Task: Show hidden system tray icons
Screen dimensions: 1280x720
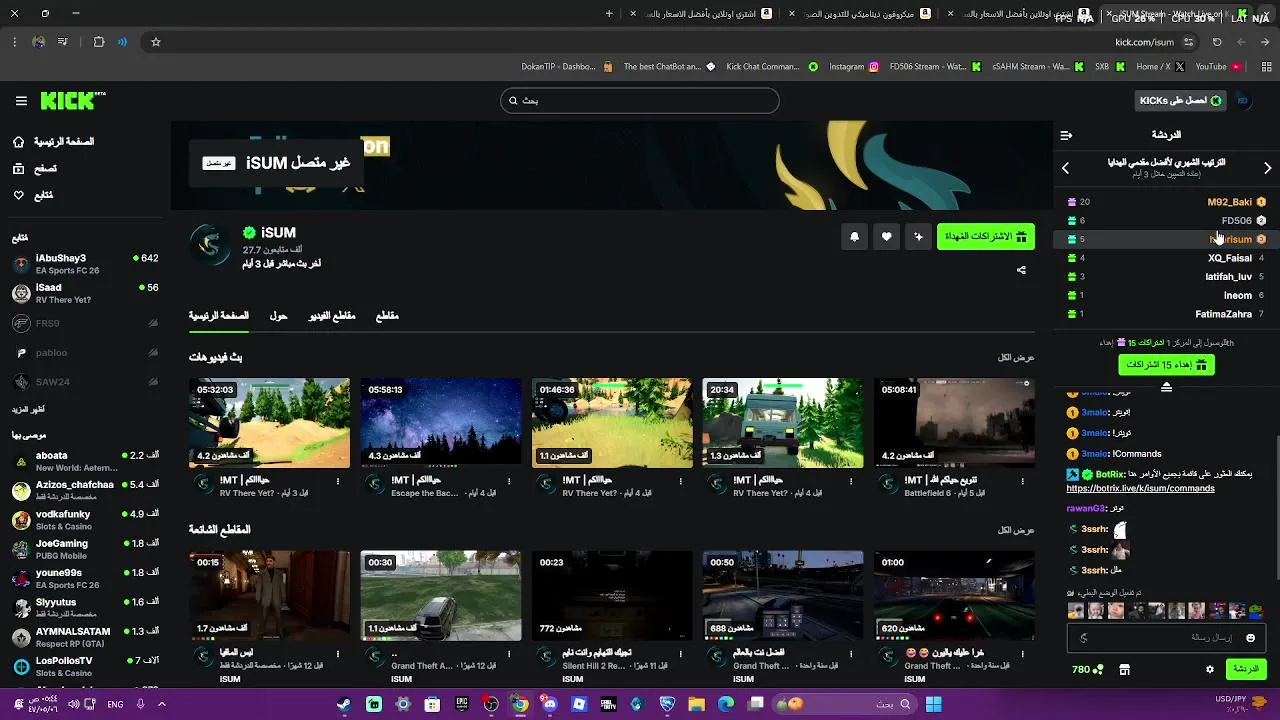Action: [161, 704]
